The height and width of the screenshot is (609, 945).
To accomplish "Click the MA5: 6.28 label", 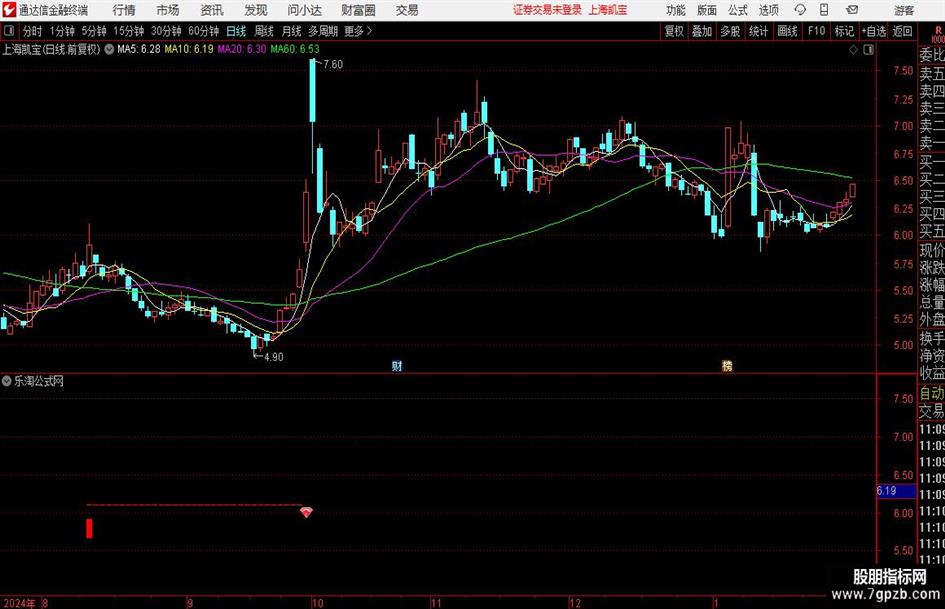I will (139, 49).
